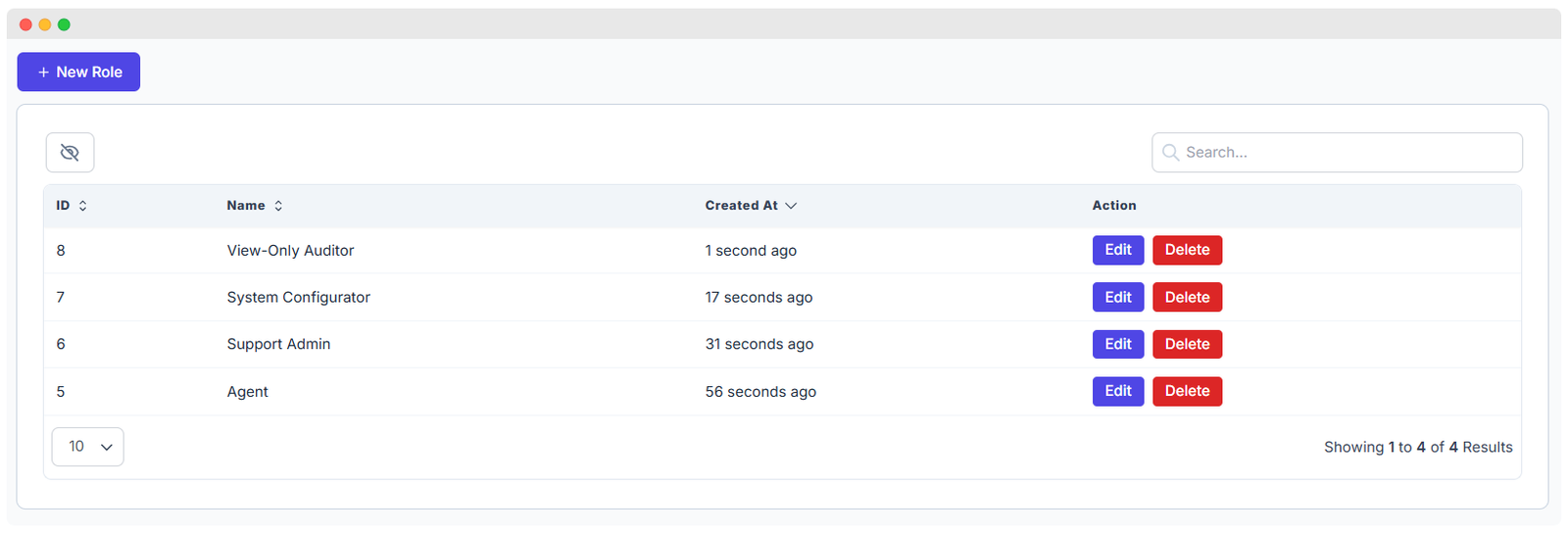The height and width of the screenshot is (534, 1568).
Task: Select the System Configurator row name
Action: pos(298,297)
